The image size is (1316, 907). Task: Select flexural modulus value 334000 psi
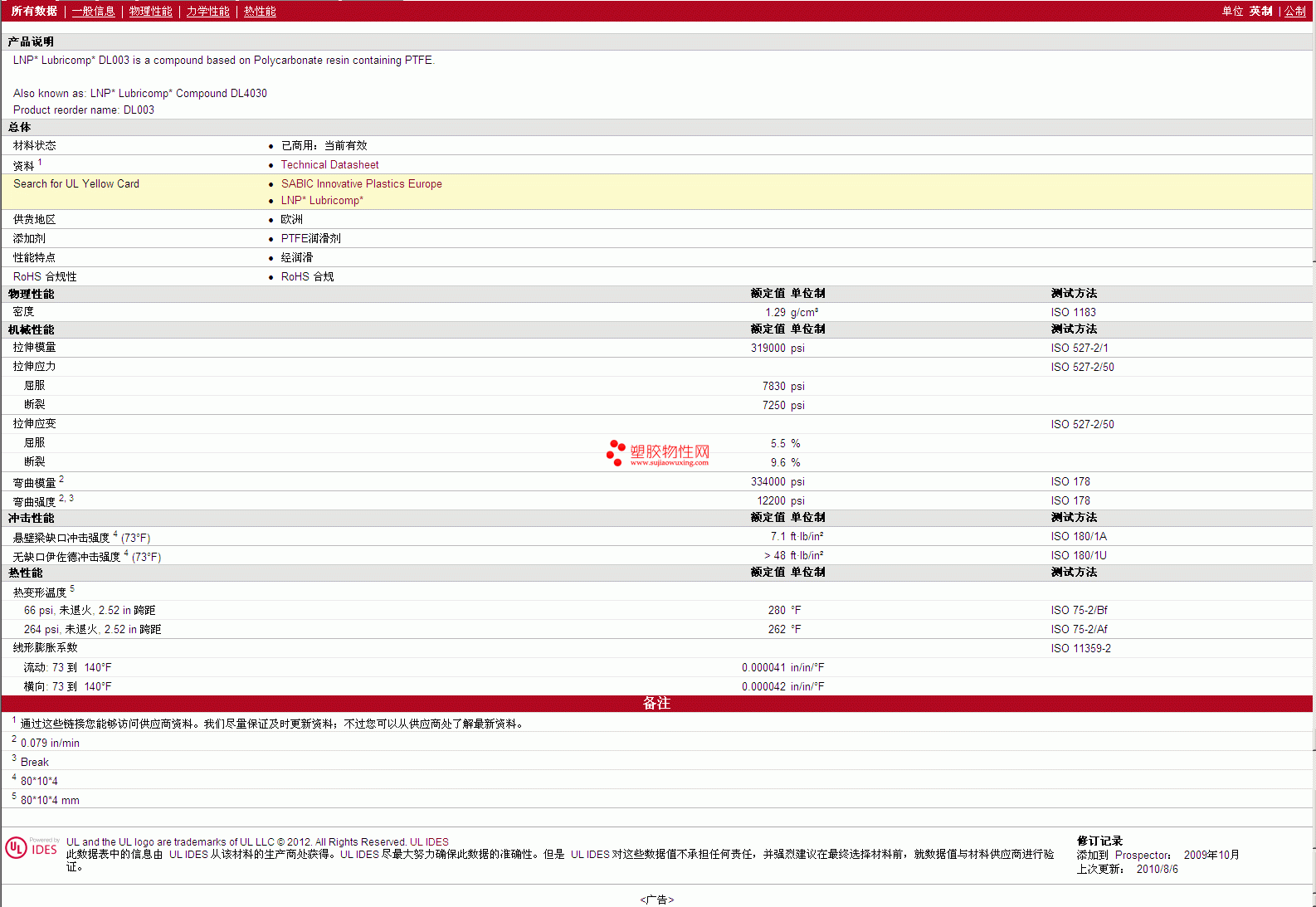[x=777, y=481]
